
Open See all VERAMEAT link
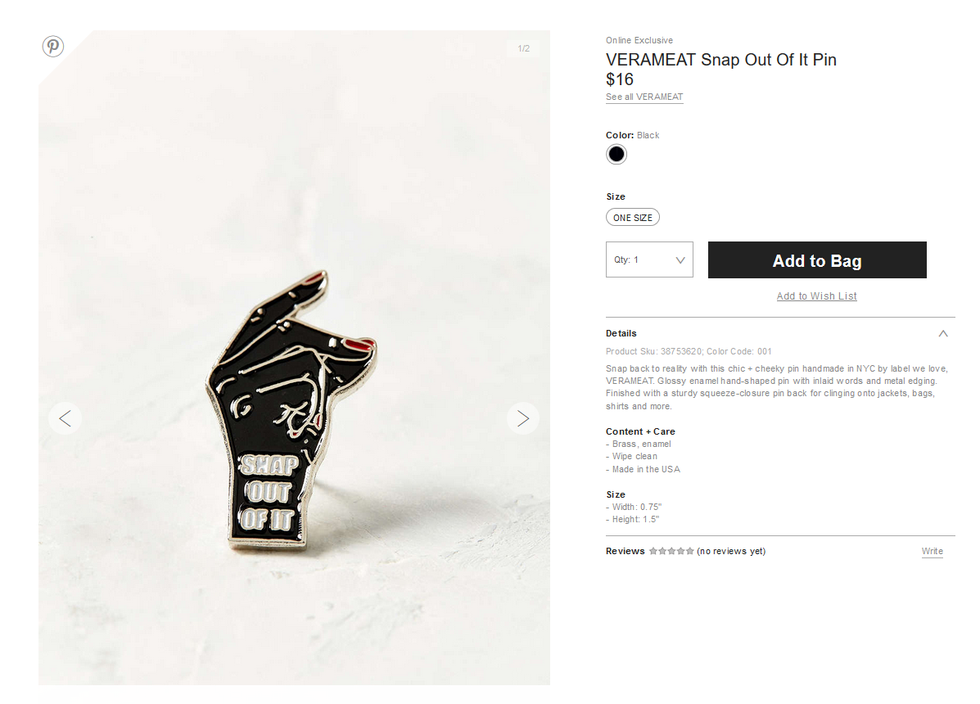click(644, 97)
